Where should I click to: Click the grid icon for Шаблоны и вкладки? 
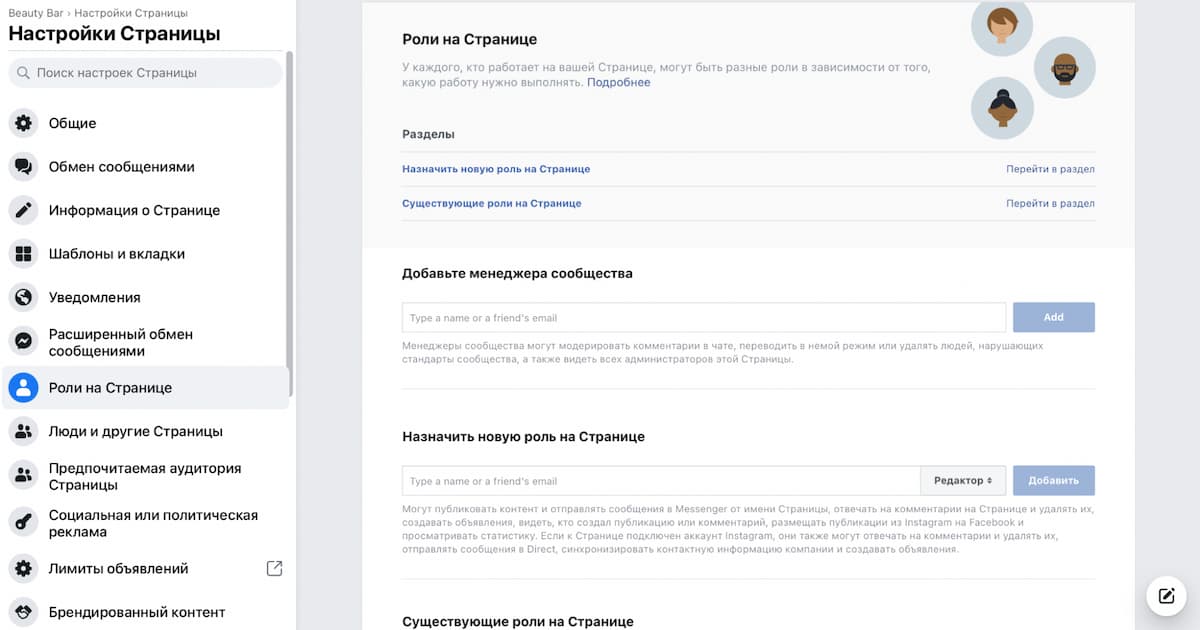tap(23, 254)
